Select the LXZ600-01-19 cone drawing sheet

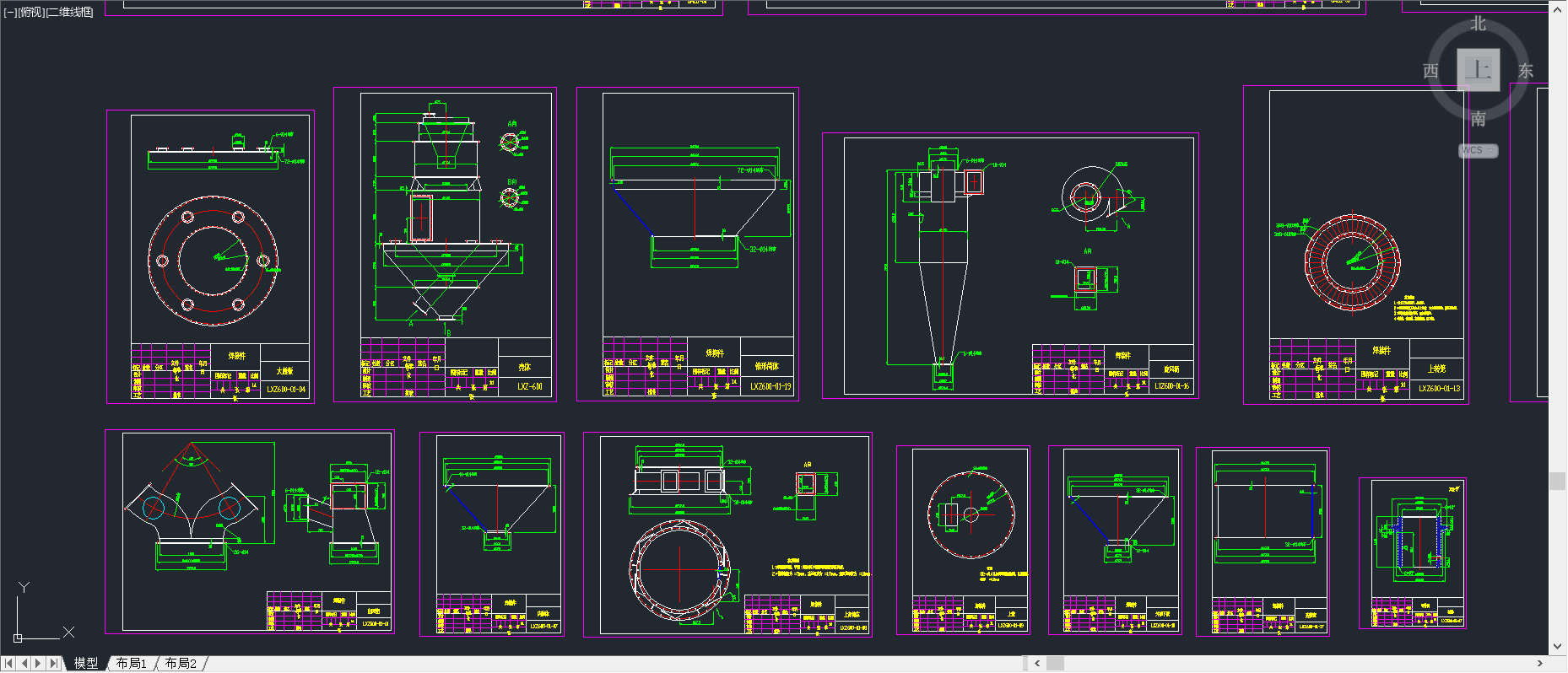coord(688,245)
